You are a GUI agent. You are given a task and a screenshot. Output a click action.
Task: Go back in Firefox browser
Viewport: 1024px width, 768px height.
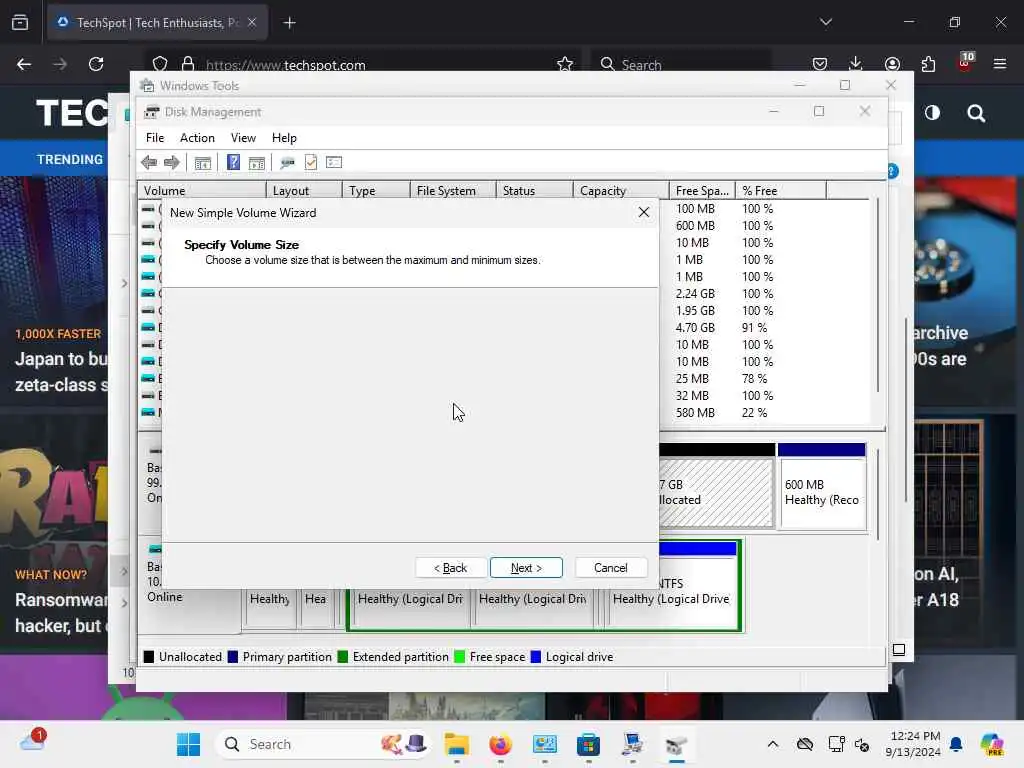(24, 64)
